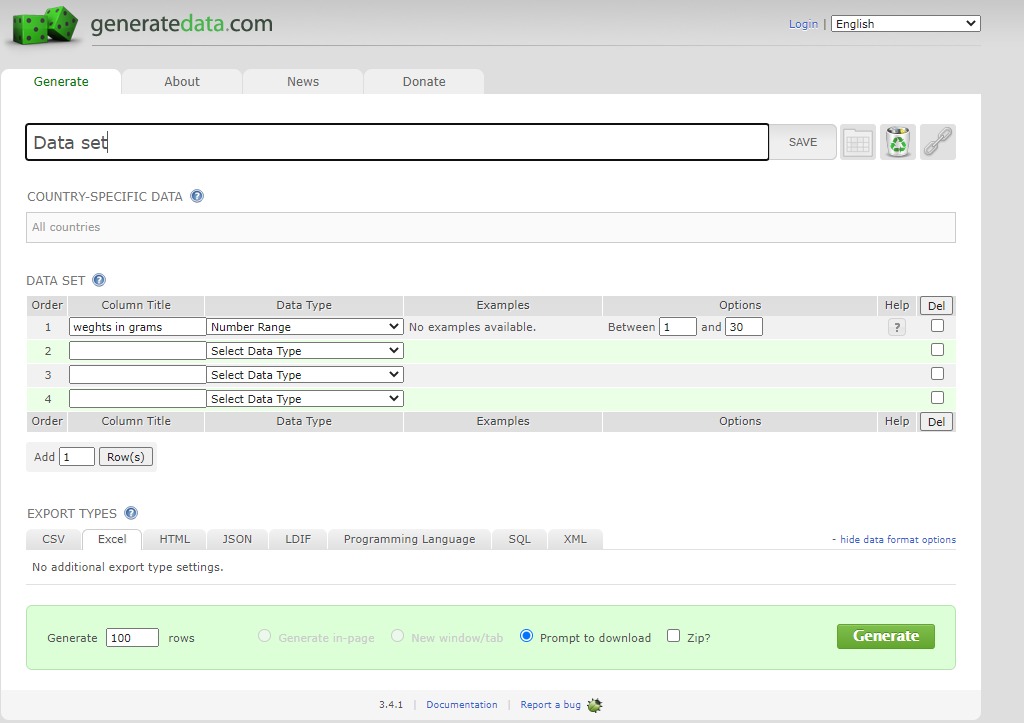Screen dimensions: 1024x723
Task: Click row 2 column title field
Action: pos(137,351)
